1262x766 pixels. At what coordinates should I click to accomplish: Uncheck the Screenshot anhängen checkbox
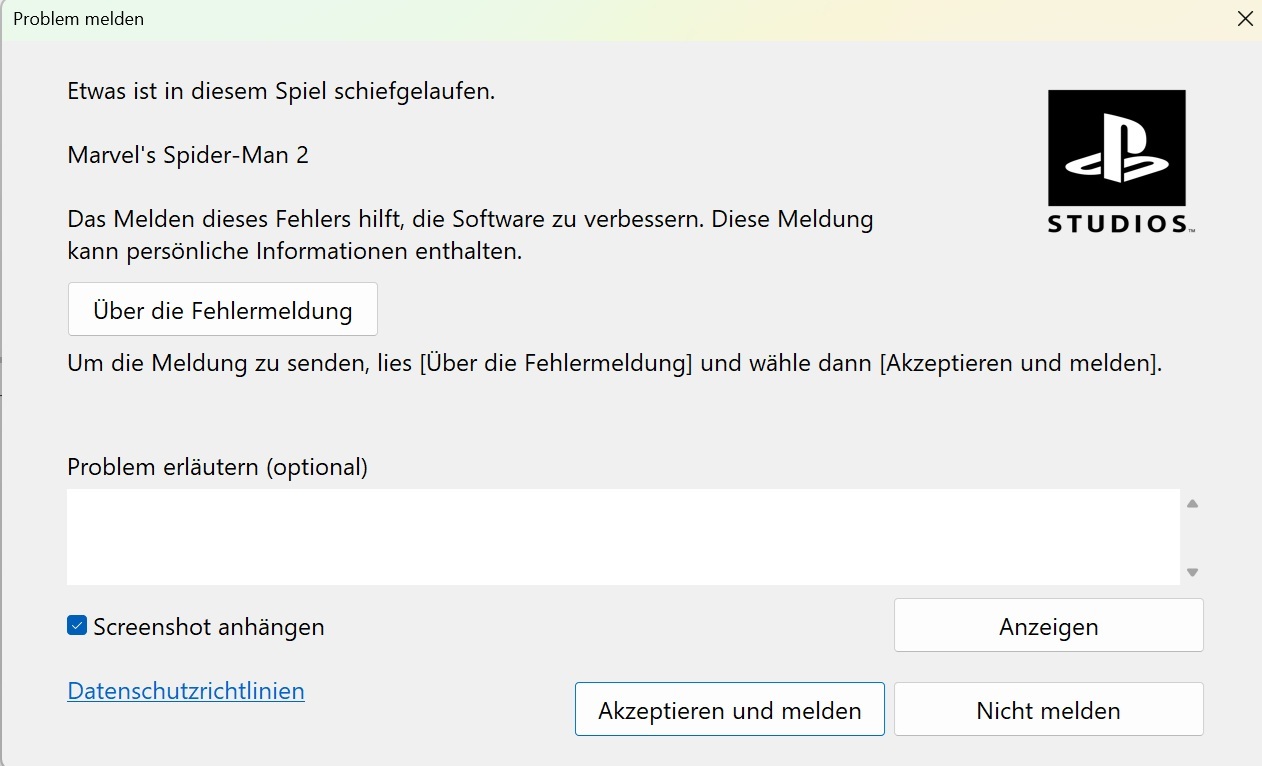click(x=77, y=626)
